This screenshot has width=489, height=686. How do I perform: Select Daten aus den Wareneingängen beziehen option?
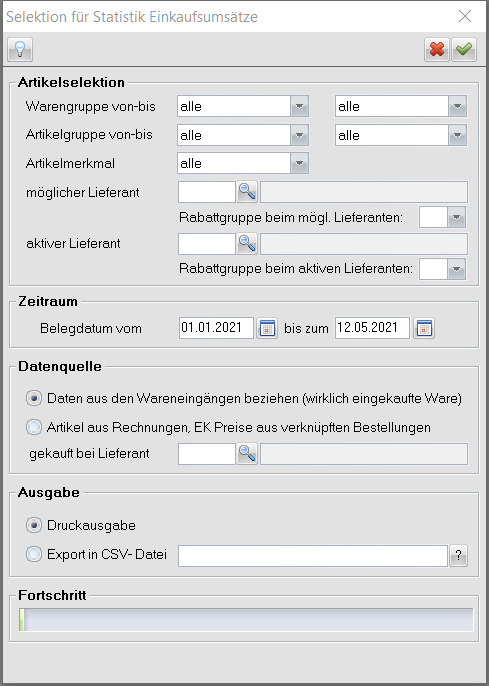pyautogui.click(x=34, y=398)
